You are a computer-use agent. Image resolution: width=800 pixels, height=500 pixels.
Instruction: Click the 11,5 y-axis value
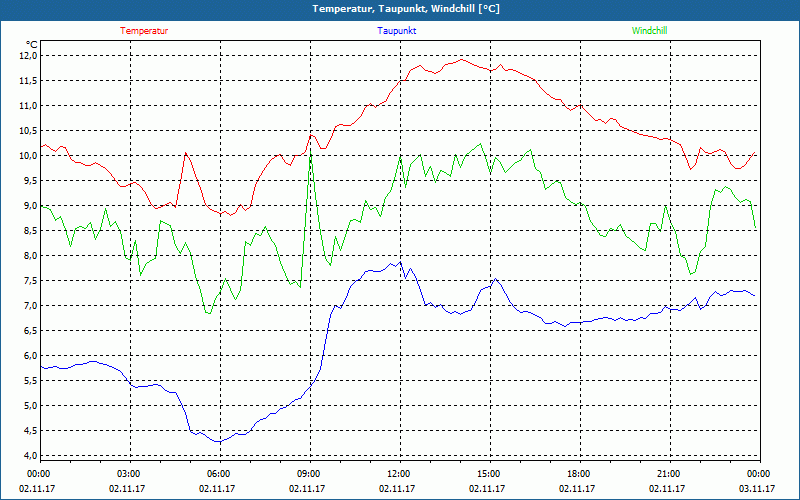pyautogui.click(x=29, y=81)
